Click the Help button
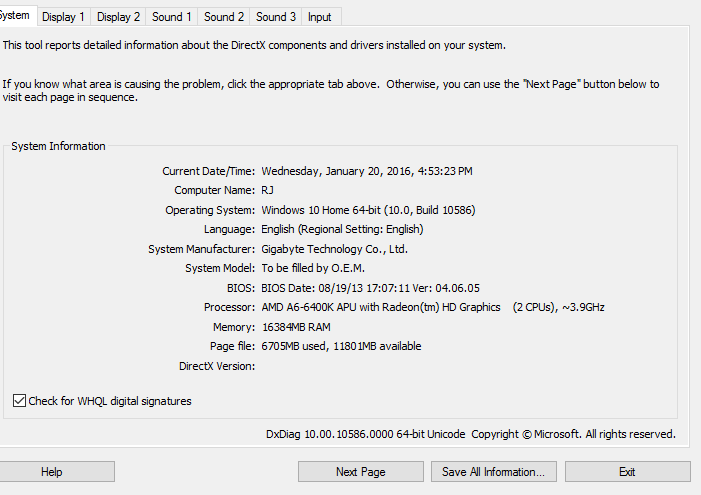Screen dimensions: 701x495 coord(52,472)
